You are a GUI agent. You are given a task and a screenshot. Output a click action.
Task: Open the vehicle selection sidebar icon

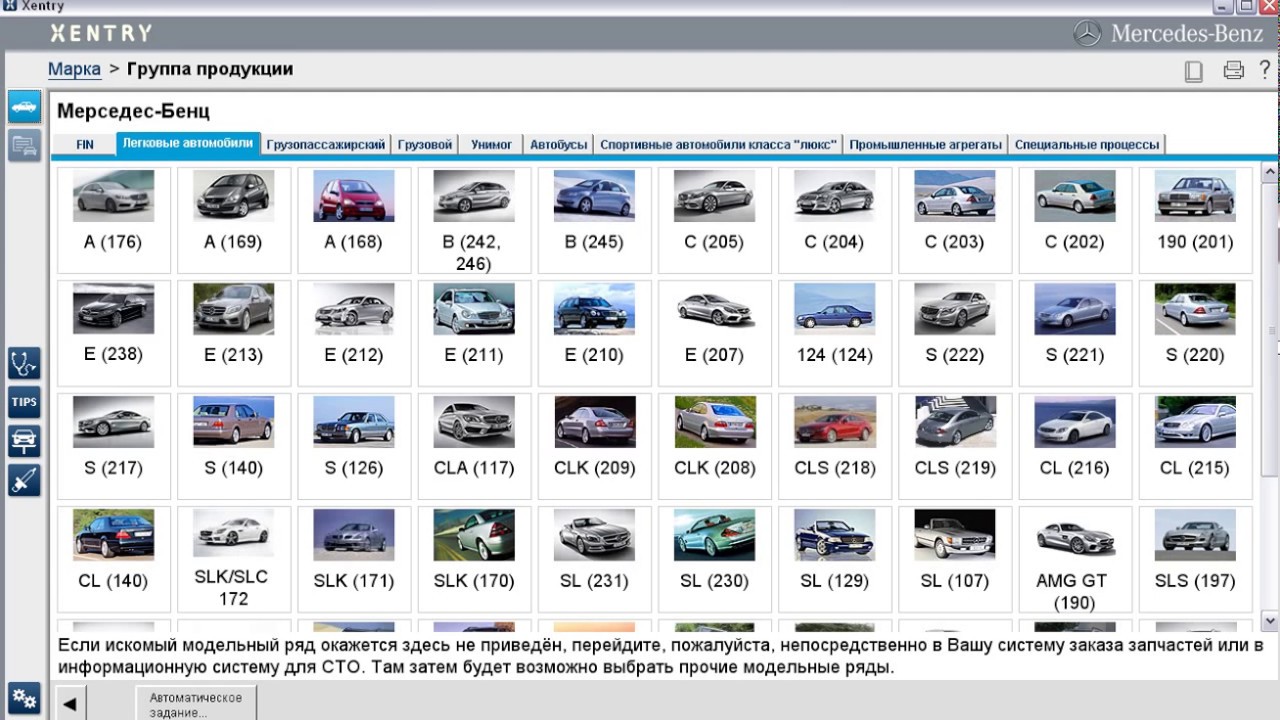point(24,106)
